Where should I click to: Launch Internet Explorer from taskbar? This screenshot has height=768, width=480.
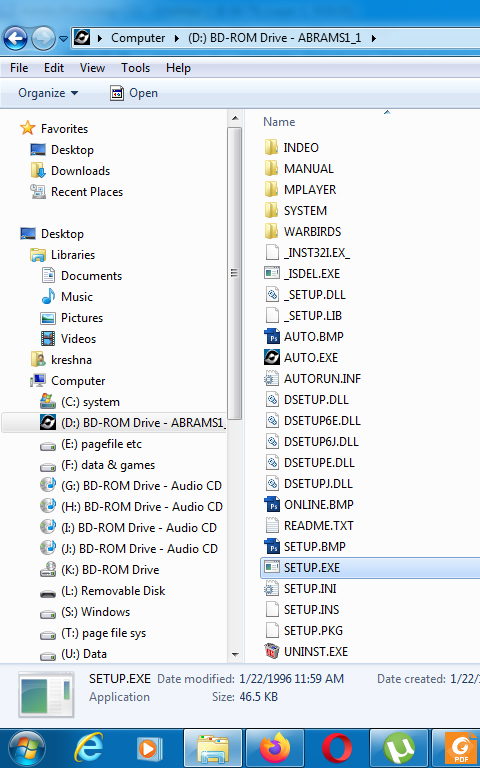point(89,748)
